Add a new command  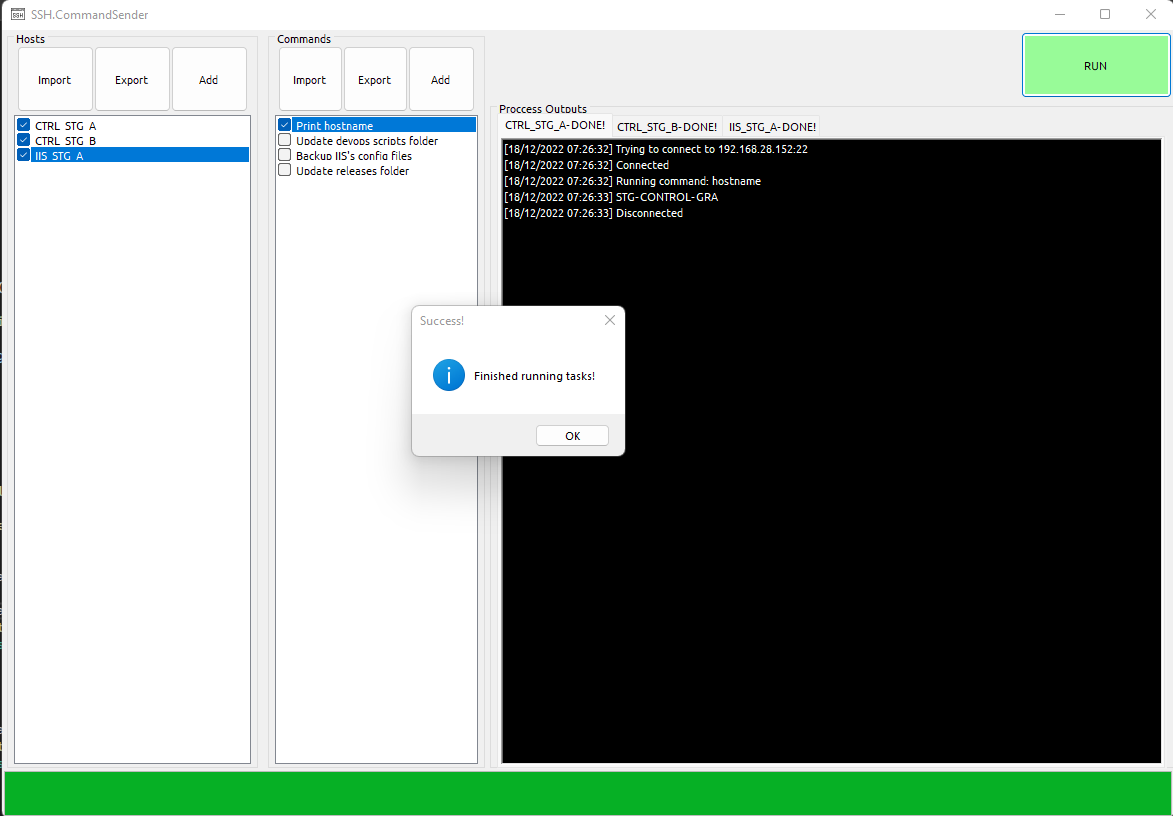[x=441, y=79]
